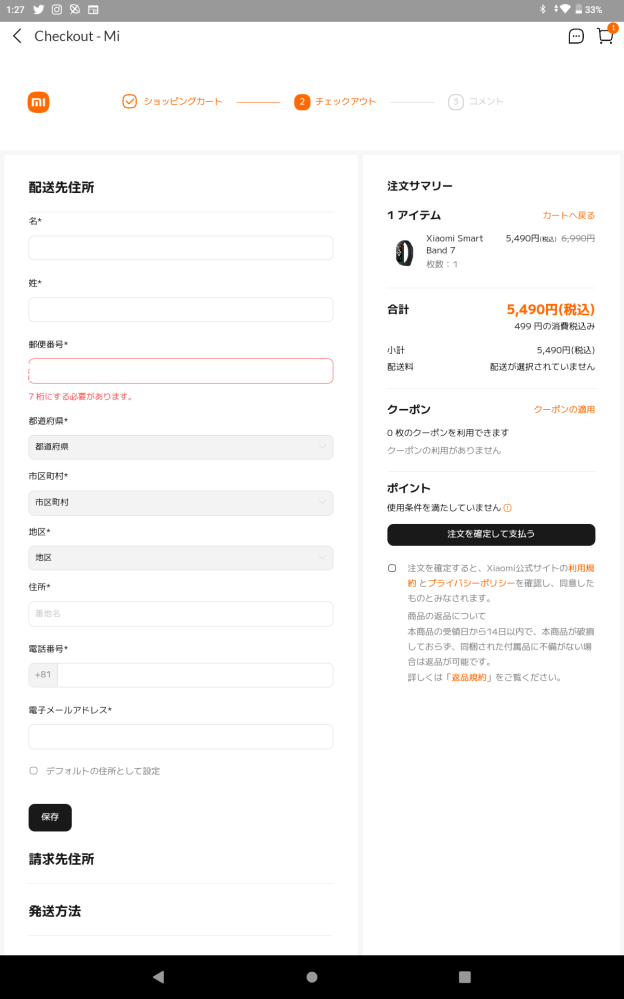Click the orange Mi logo
The width and height of the screenshot is (624, 999).
tap(39, 102)
